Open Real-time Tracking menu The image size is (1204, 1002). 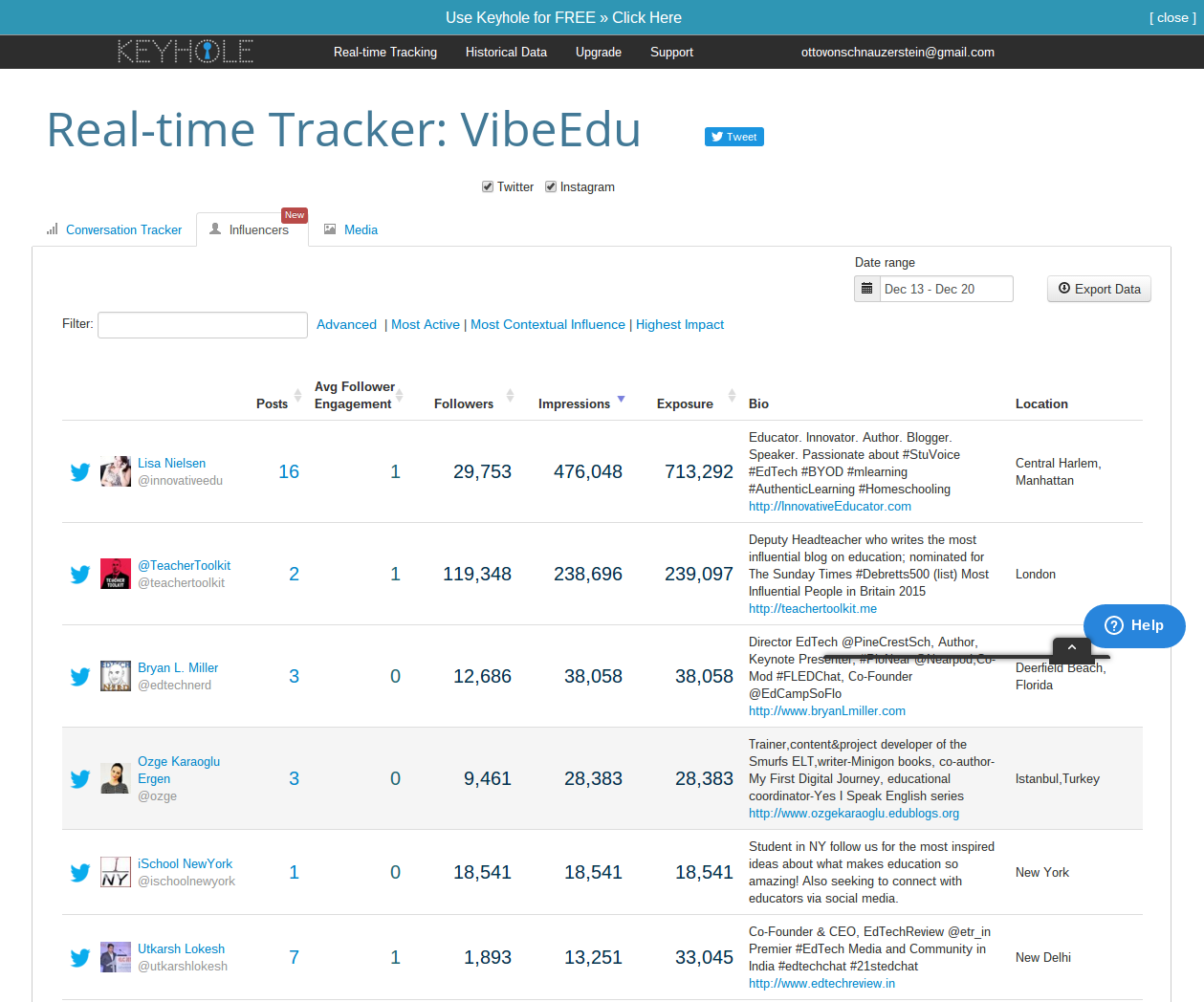pos(385,53)
